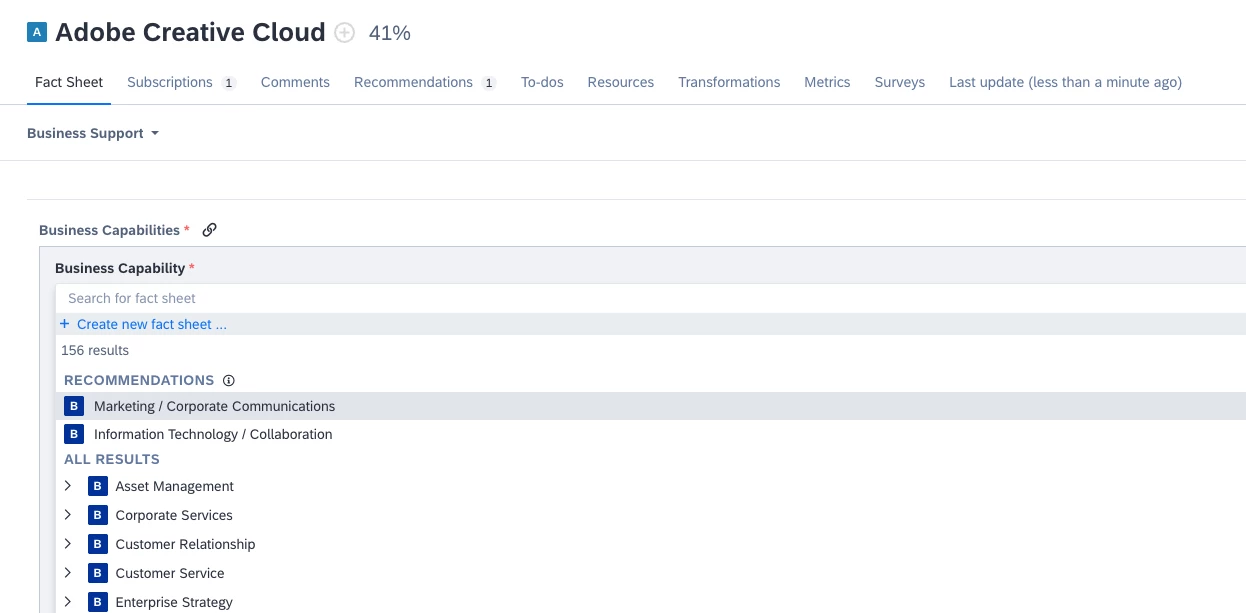Expand the Corporate Services tree node

[68, 515]
